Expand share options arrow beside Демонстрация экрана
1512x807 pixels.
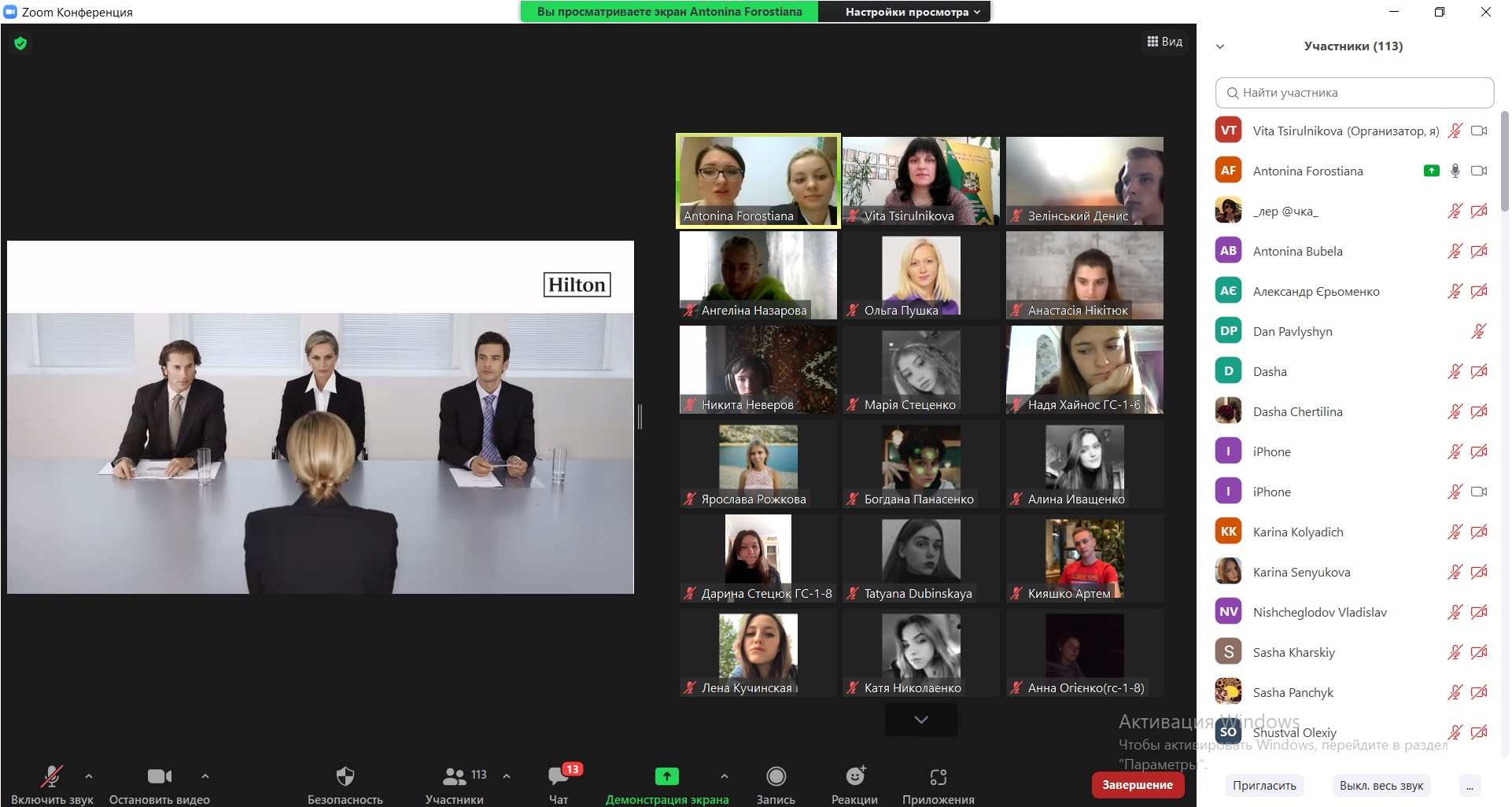pyautogui.click(x=724, y=776)
